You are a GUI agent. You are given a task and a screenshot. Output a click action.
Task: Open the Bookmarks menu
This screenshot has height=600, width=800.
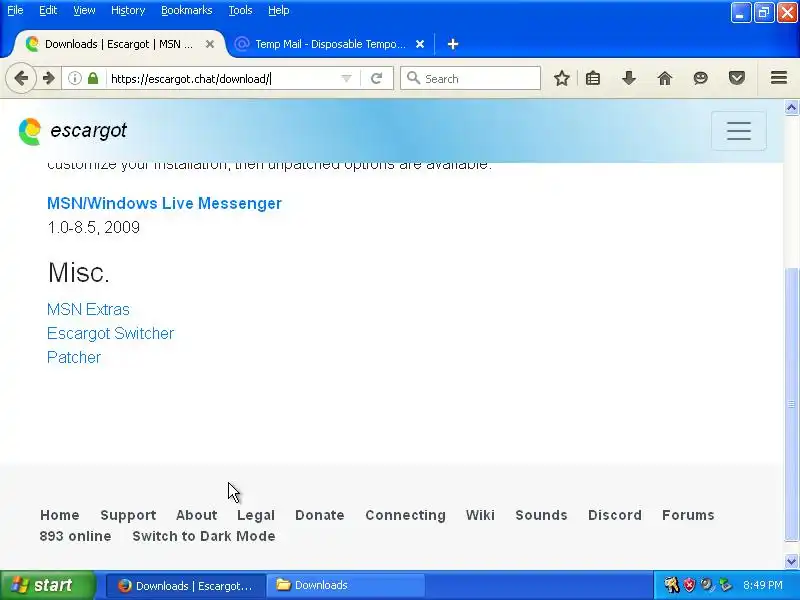click(x=187, y=10)
